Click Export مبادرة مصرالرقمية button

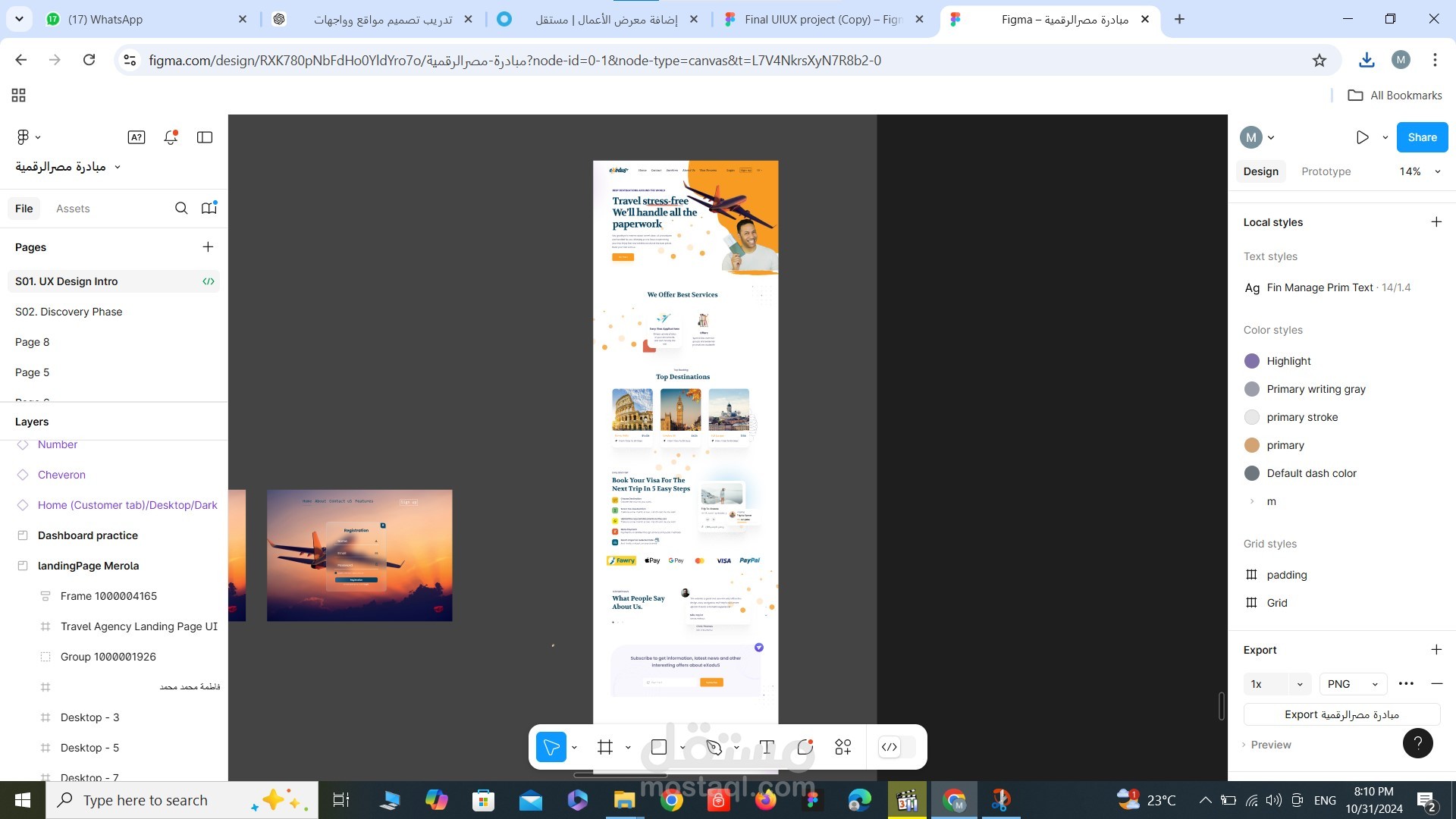click(1341, 714)
